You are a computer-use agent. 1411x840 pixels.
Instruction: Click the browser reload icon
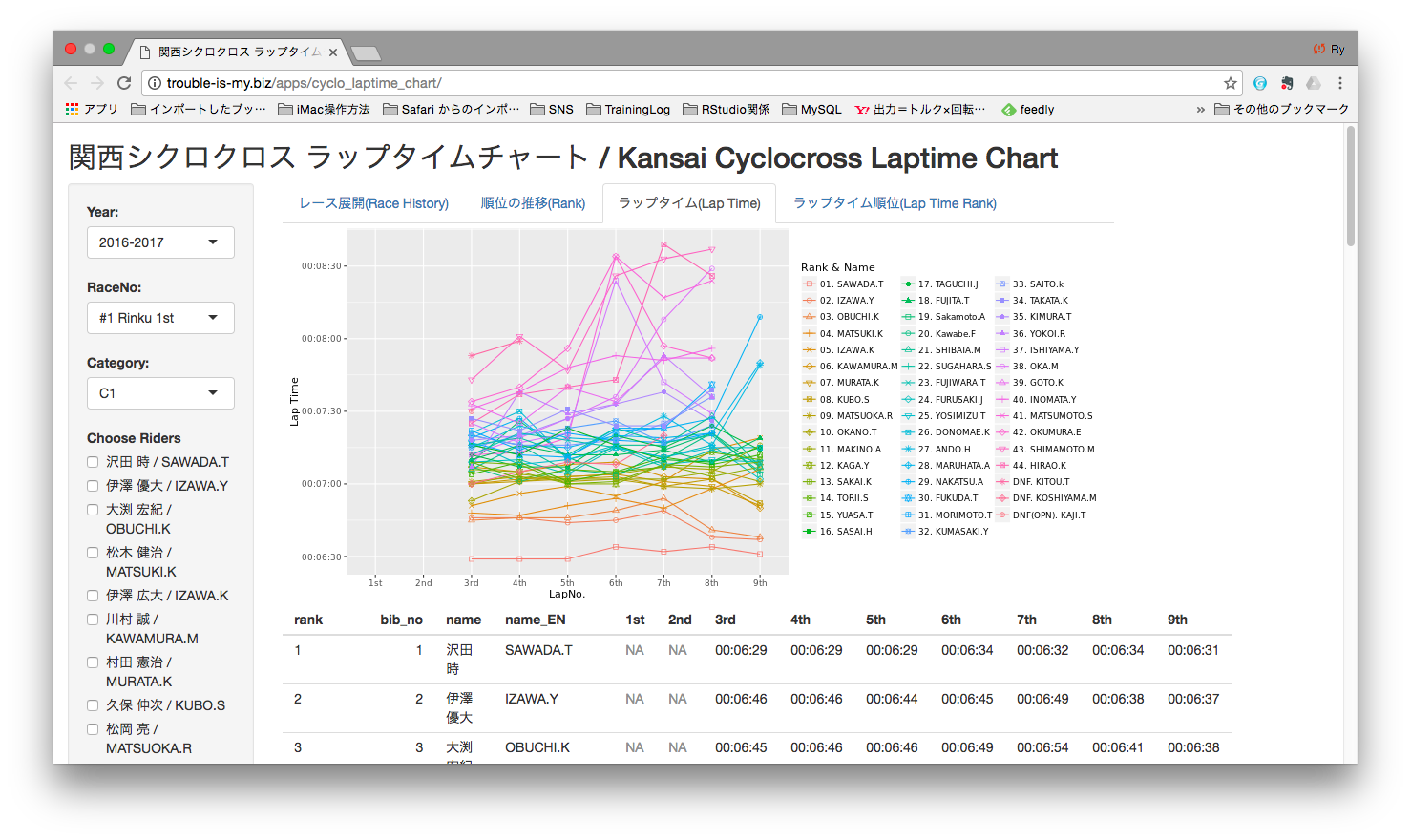124,83
